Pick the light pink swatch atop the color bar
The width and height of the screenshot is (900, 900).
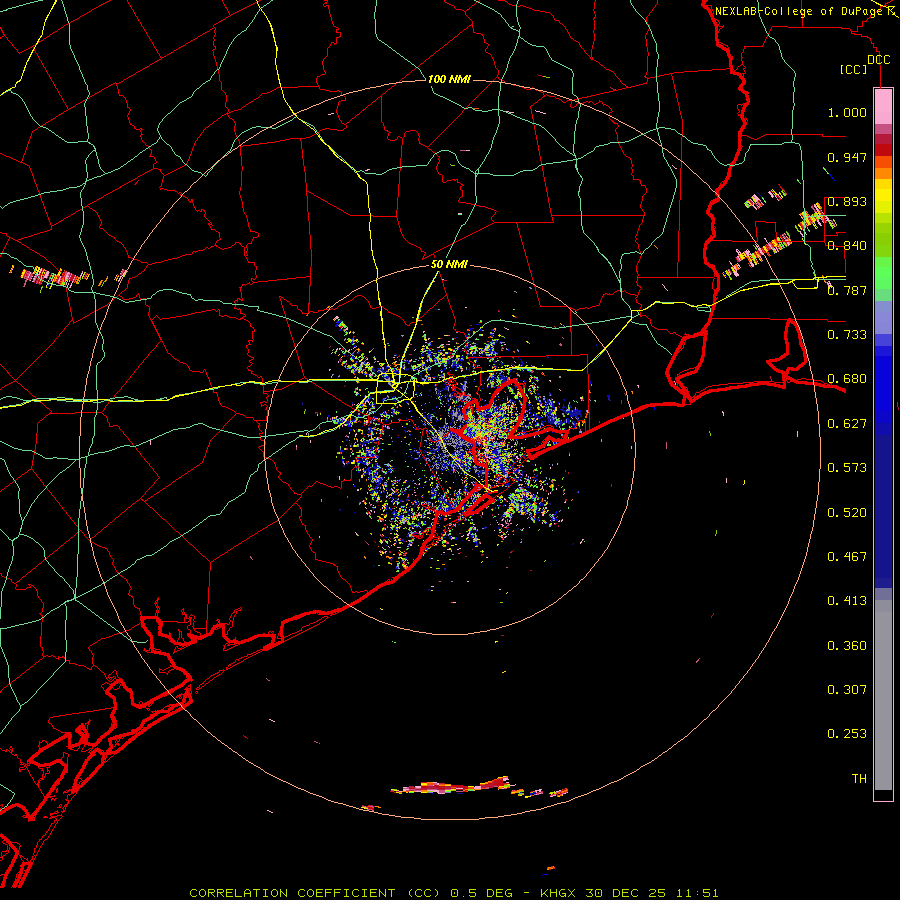tap(883, 107)
